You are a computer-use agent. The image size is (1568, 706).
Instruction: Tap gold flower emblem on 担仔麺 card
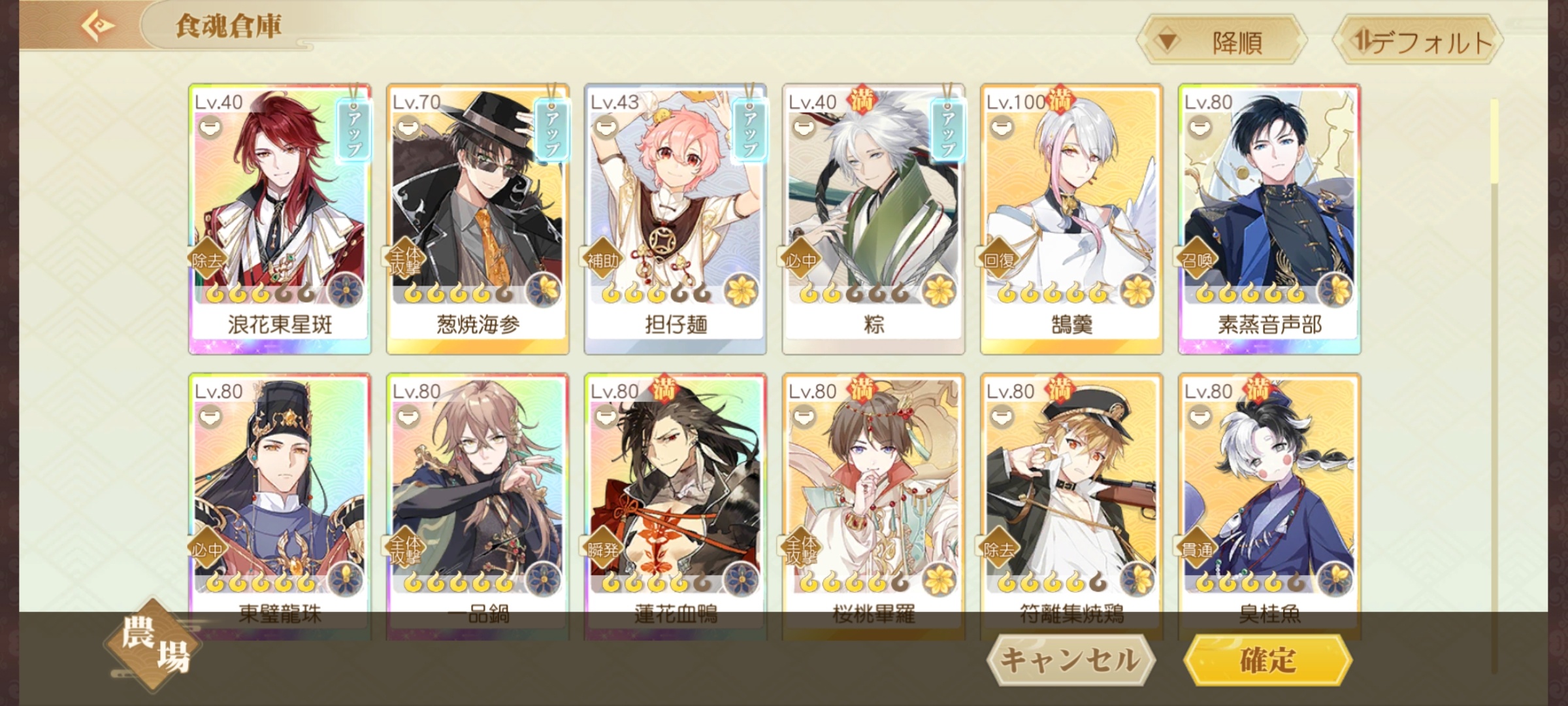click(x=742, y=290)
